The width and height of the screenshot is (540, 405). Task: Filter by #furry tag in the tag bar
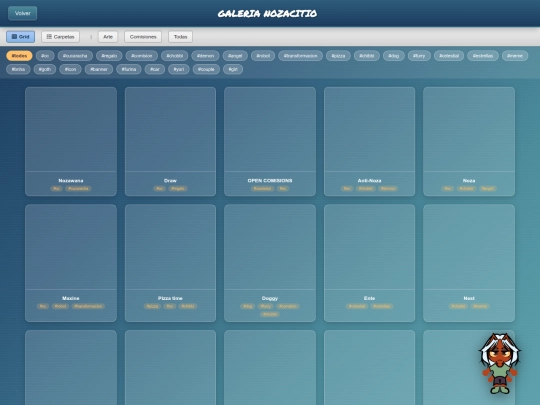[419, 55]
